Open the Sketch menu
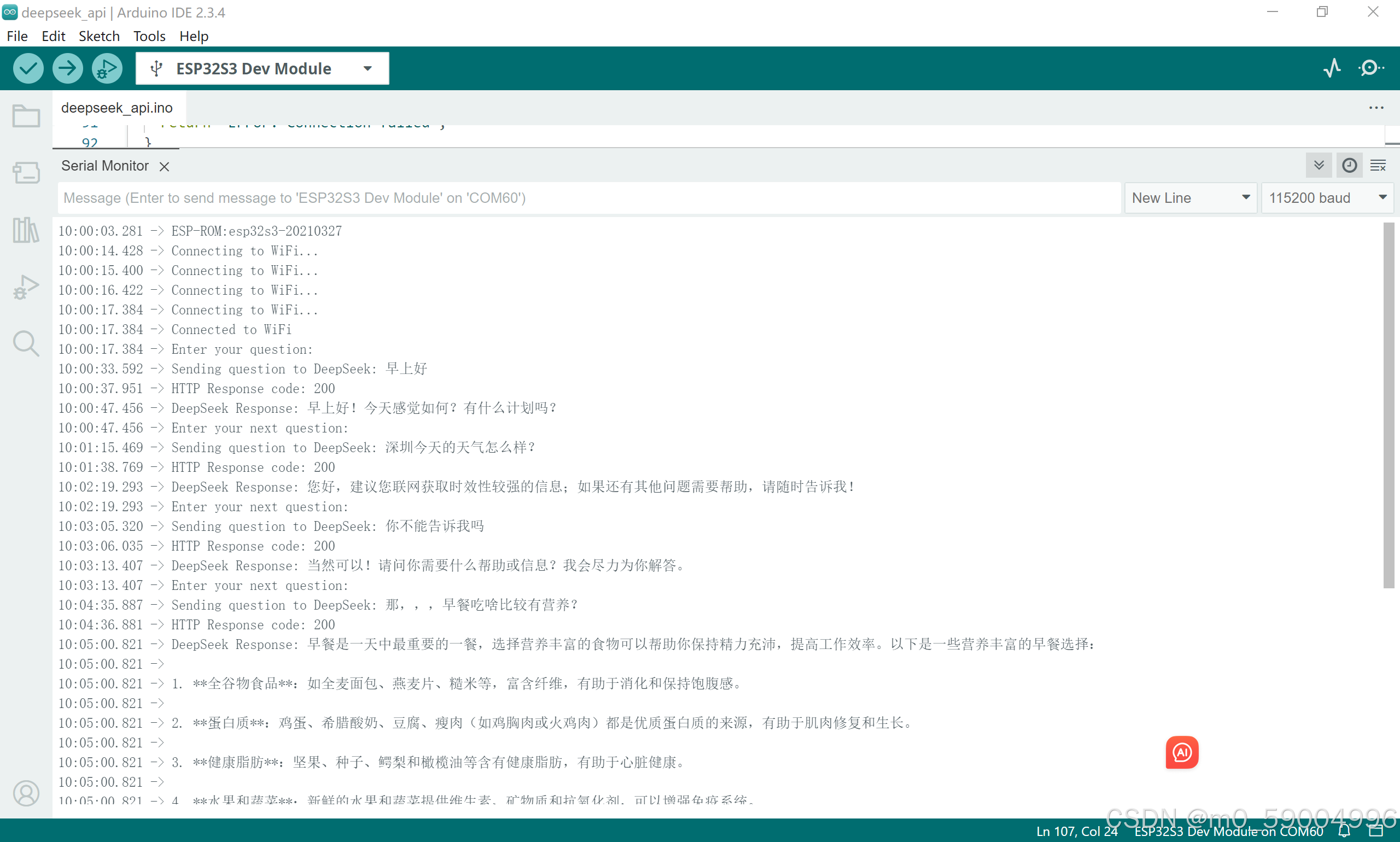 tap(100, 36)
